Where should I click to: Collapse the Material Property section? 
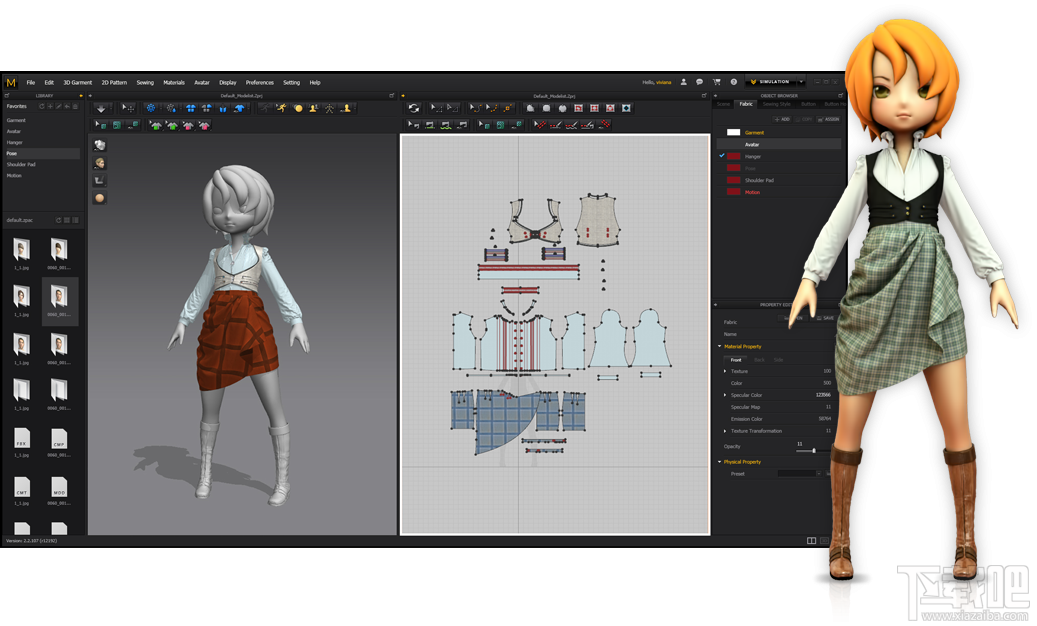(x=719, y=347)
